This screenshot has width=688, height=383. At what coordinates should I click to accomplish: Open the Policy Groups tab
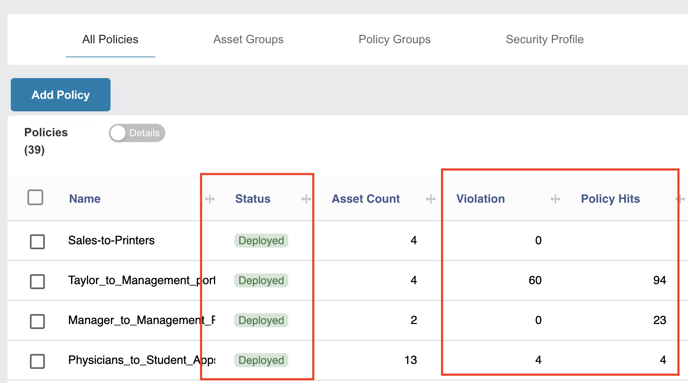click(394, 39)
